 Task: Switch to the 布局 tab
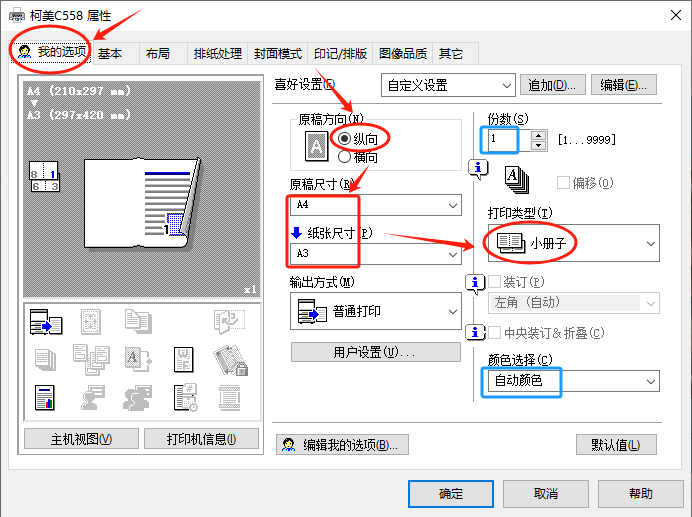click(157, 54)
